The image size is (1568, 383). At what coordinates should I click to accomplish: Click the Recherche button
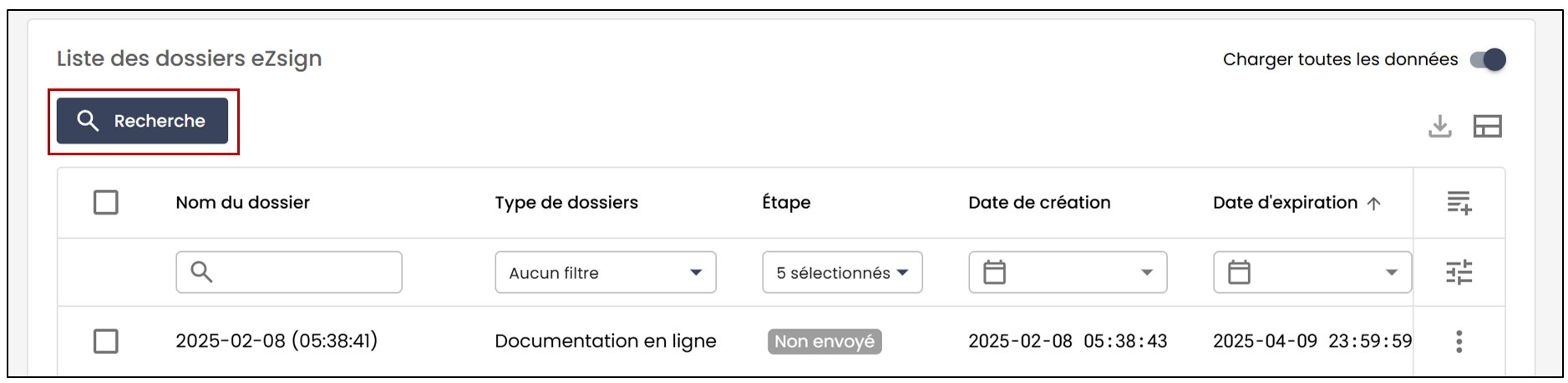coord(143,121)
